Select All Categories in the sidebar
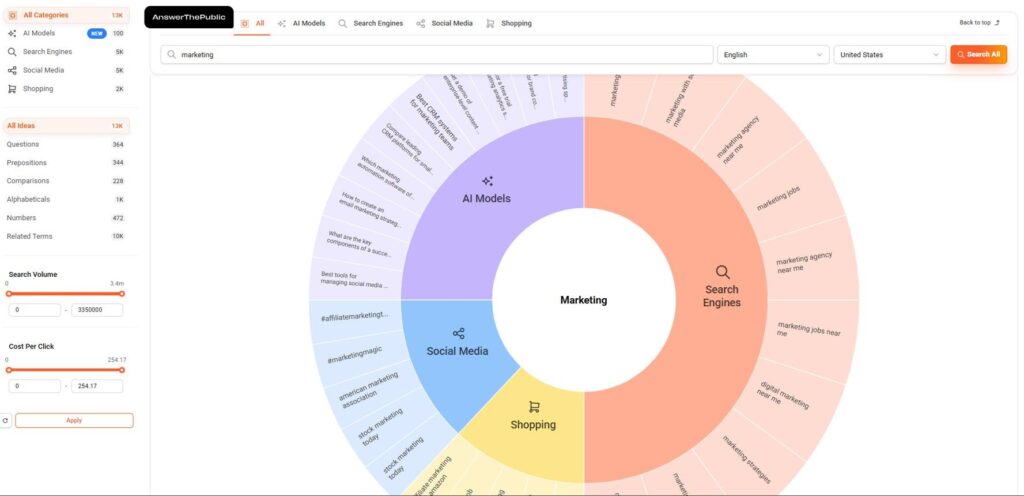Viewport: 1024px width, 496px height. [x=66, y=15]
